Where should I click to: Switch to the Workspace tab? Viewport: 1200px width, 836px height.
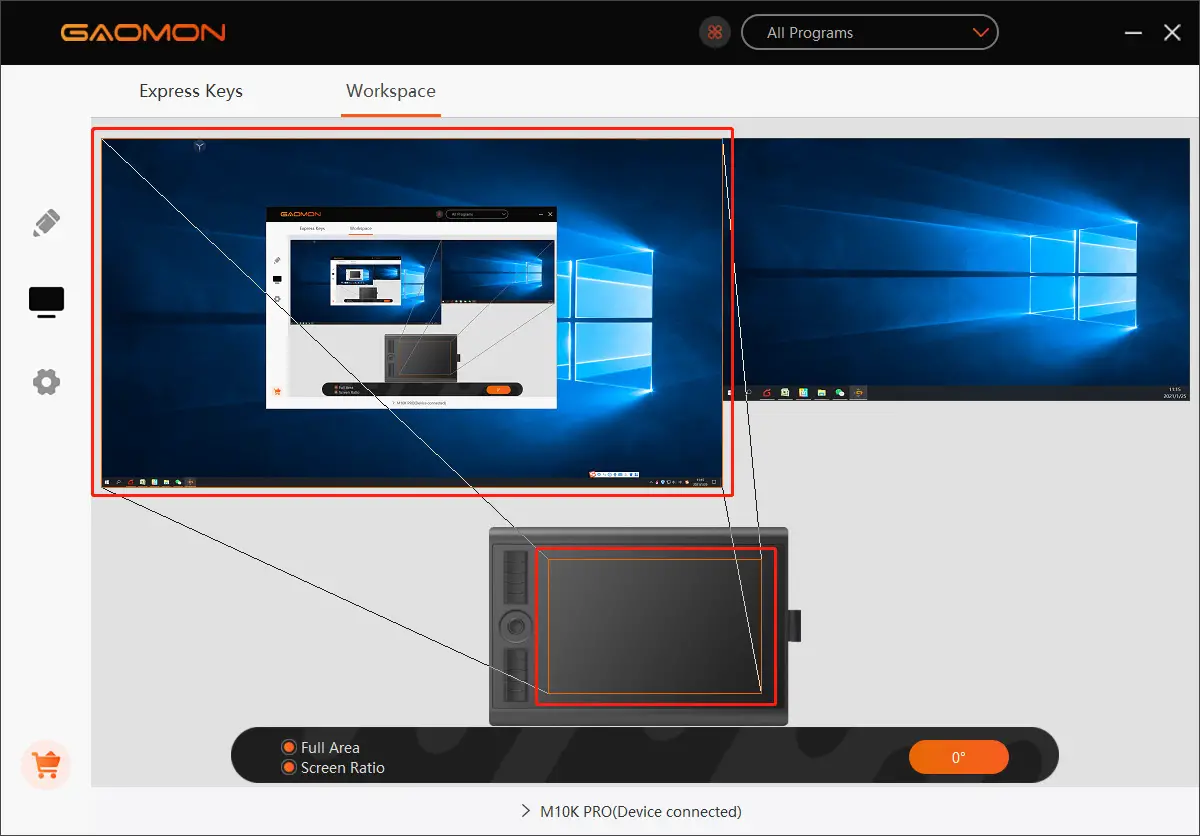[391, 91]
